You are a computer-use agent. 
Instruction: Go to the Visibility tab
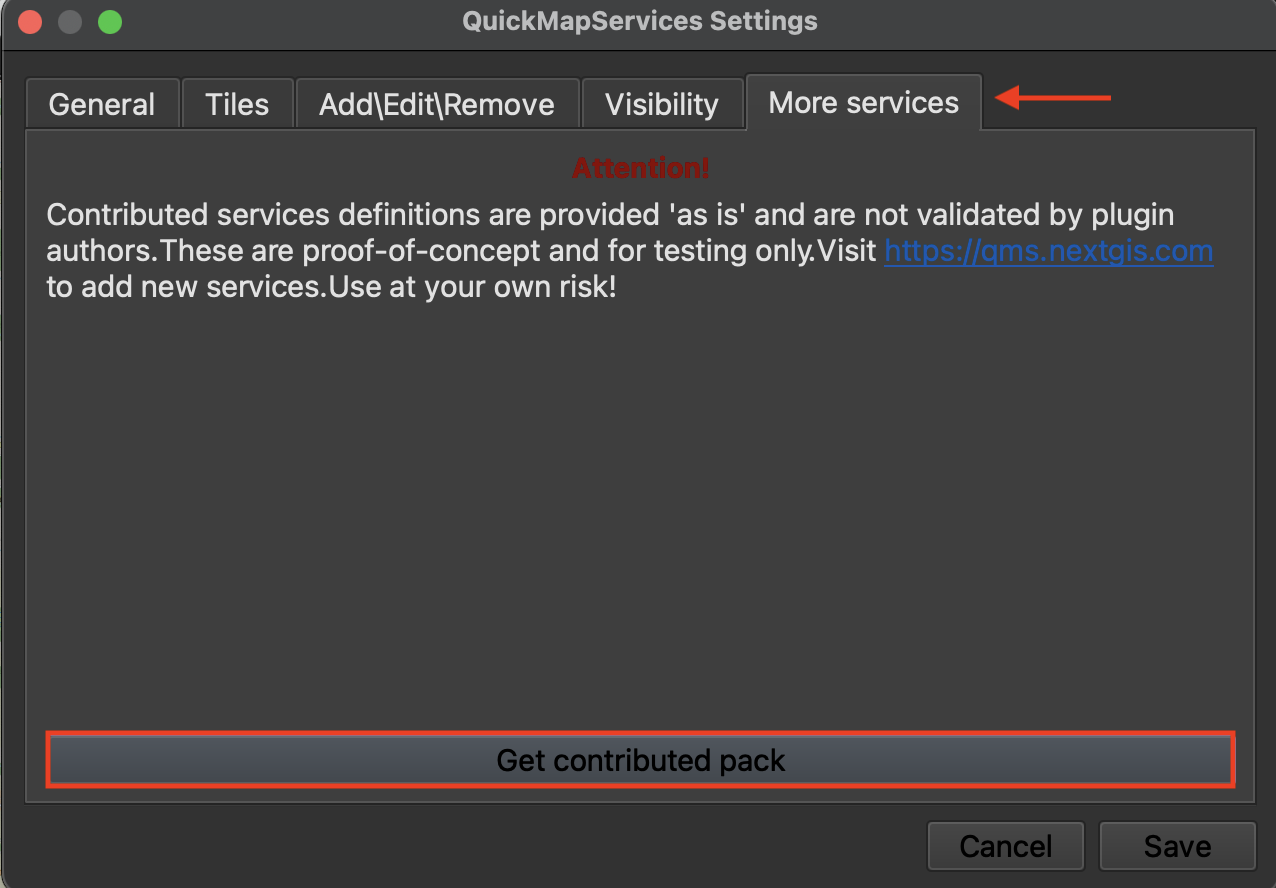[x=662, y=104]
